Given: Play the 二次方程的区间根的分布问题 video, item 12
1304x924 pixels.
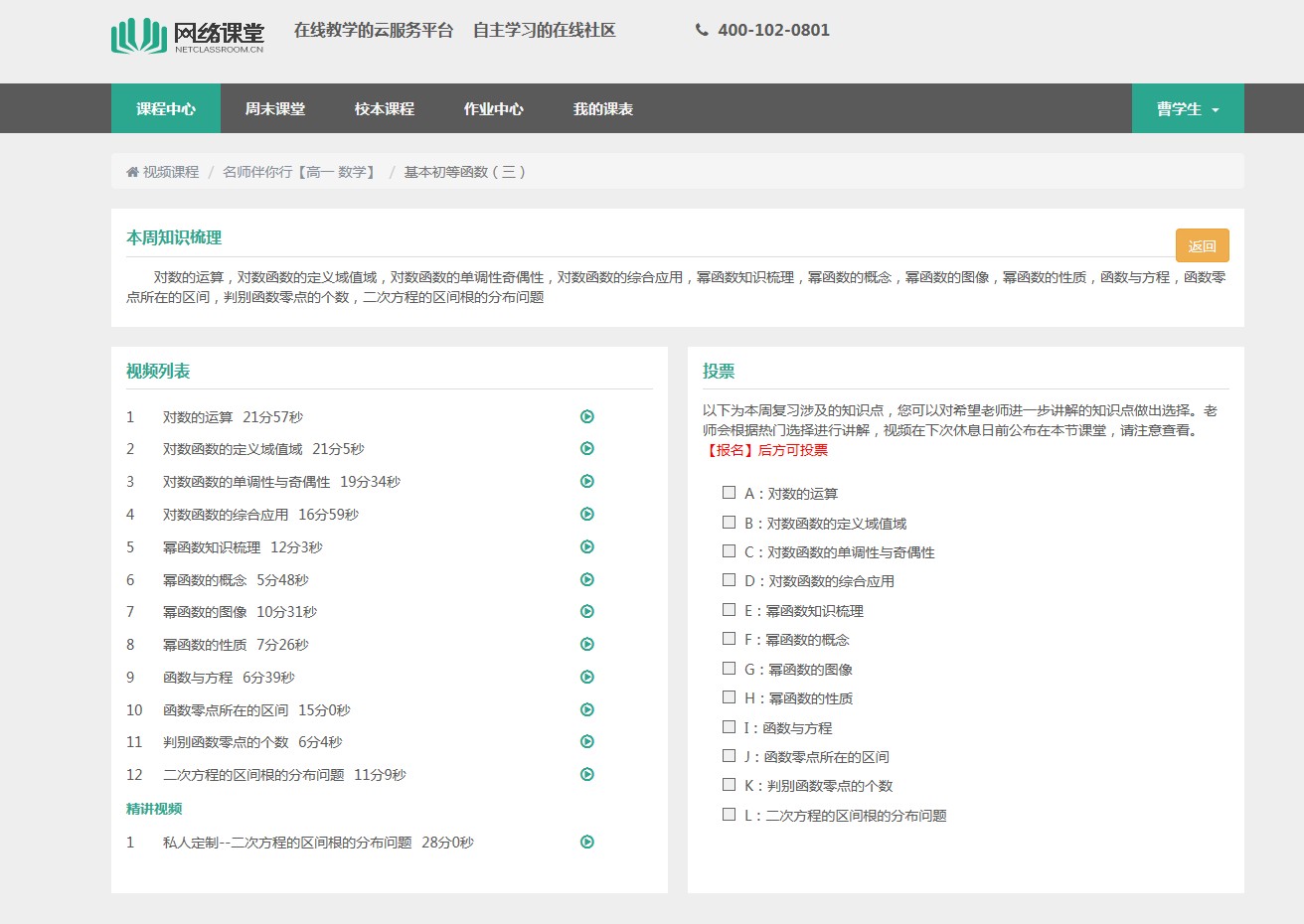Looking at the screenshot, I should point(587,775).
